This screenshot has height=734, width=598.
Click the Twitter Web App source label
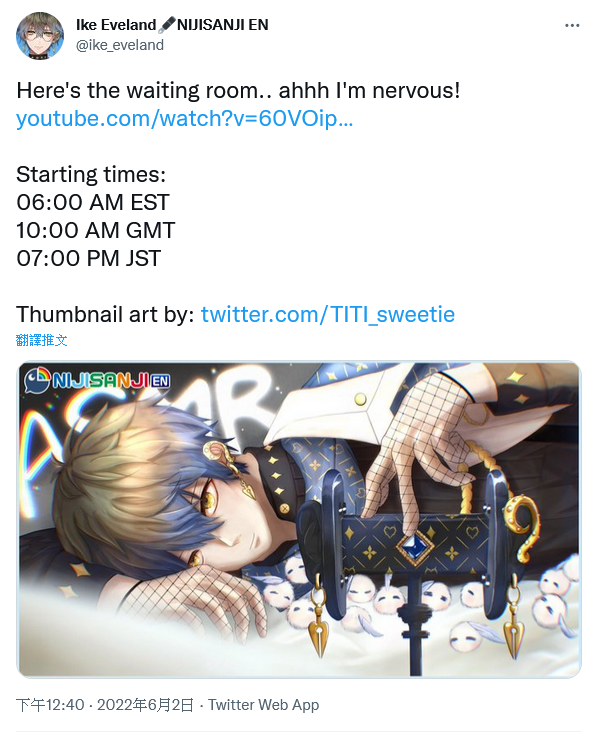[x=264, y=705]
